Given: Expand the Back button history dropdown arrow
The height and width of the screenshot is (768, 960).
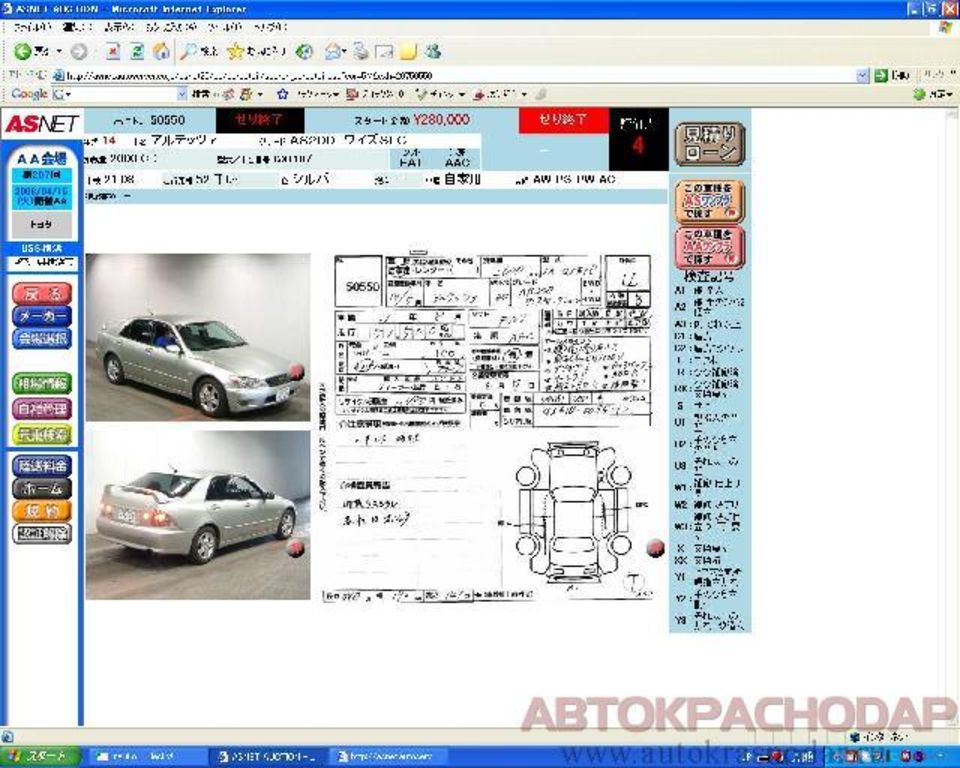Looking at the screenshot, I should pyautogui.click(x=59, y=51).
